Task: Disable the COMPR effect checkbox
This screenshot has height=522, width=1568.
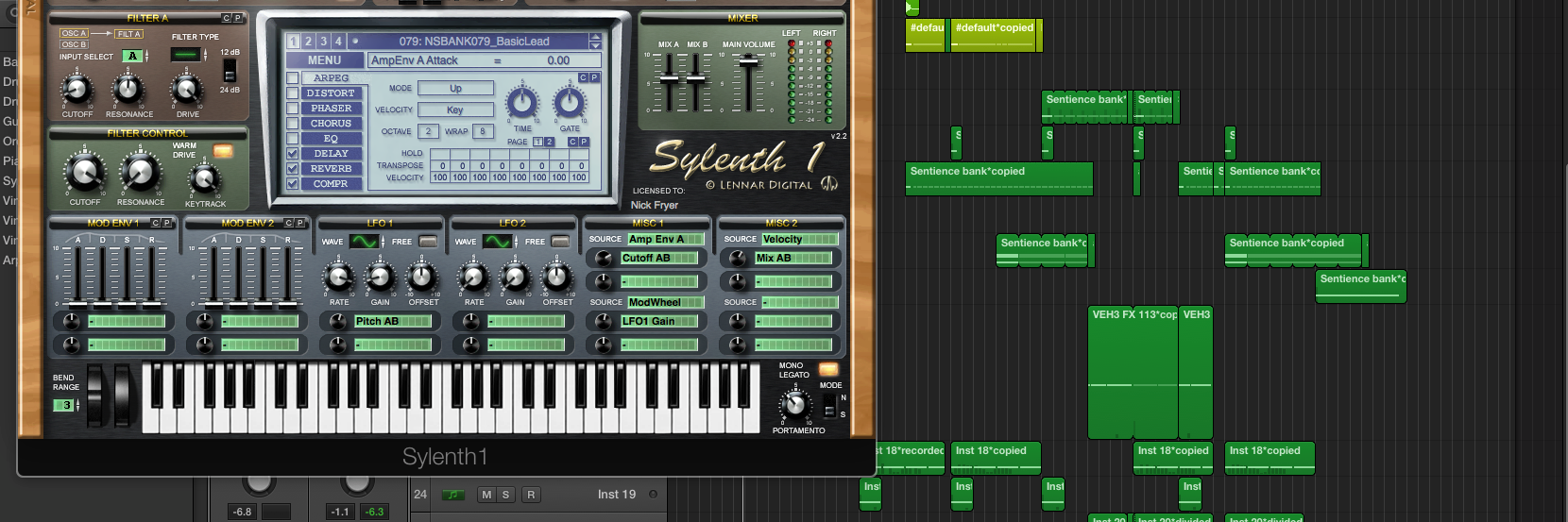Action: point(293,184)
